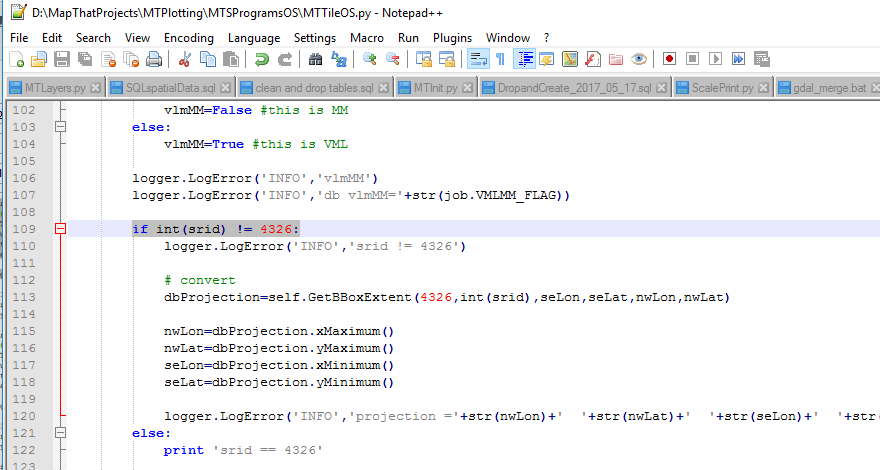Click Run macro multiple times icon
This screenshot has width=880, height=470.
[x=739, y=59]
